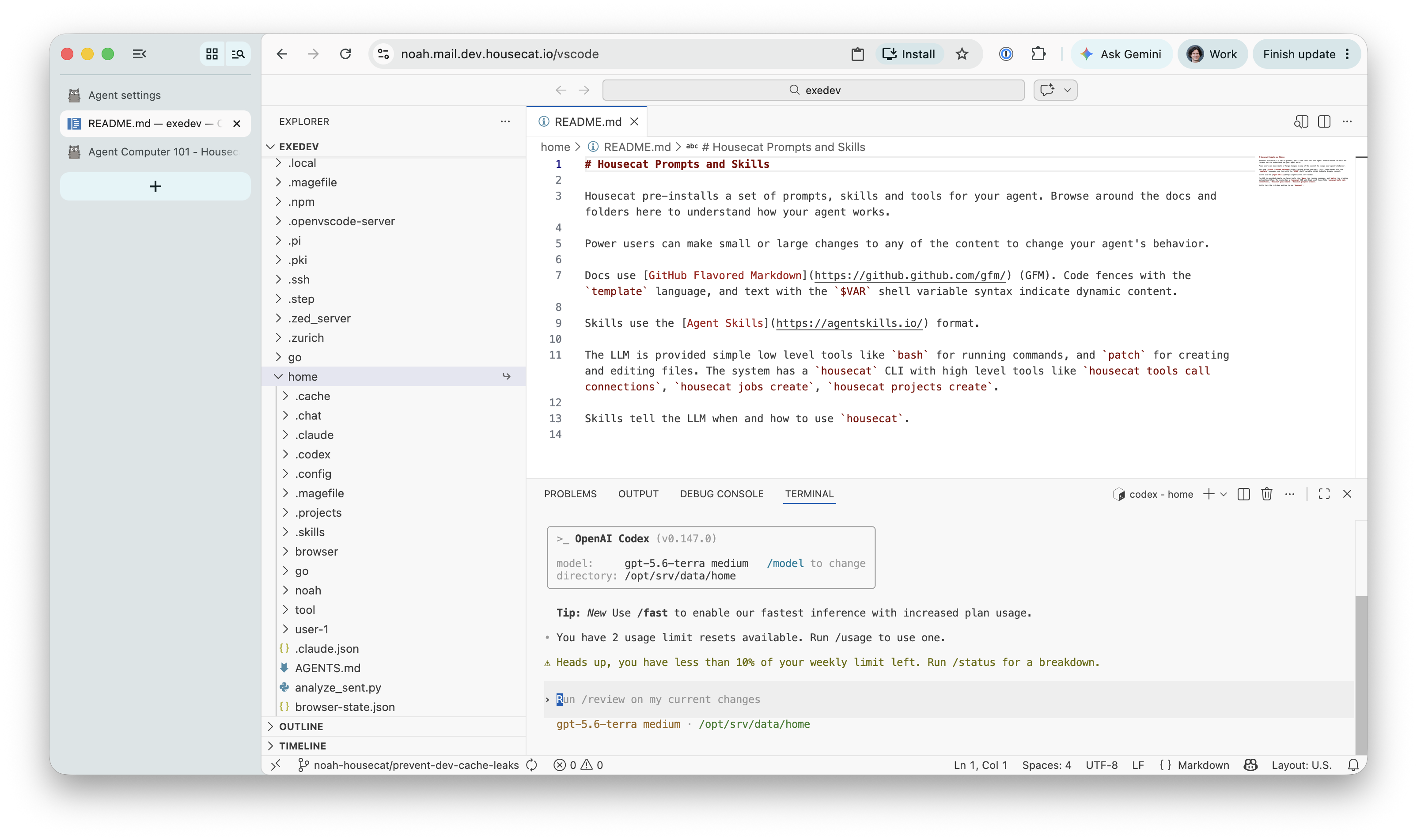Viewport: 1417px width, 840px height.
Task: Open the tab grid view icon
Action: point(212,54)
